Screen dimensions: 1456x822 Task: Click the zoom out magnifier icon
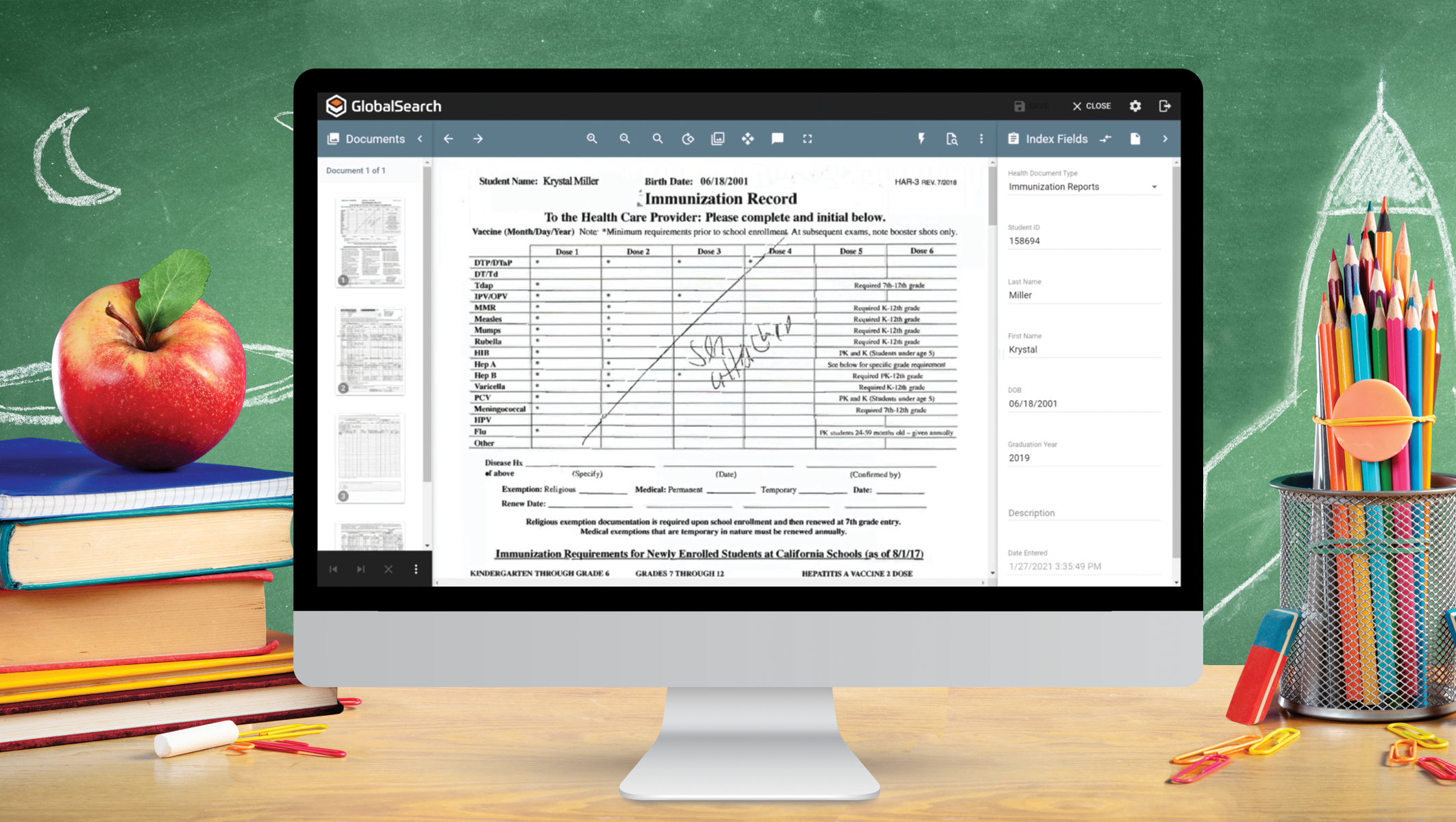[x=625, y=139]
